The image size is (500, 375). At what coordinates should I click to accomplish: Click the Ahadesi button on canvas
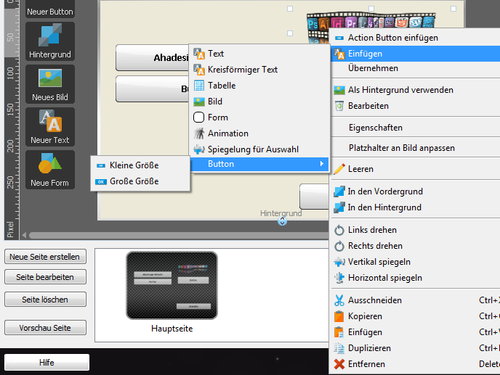click(x=153, y=58)
